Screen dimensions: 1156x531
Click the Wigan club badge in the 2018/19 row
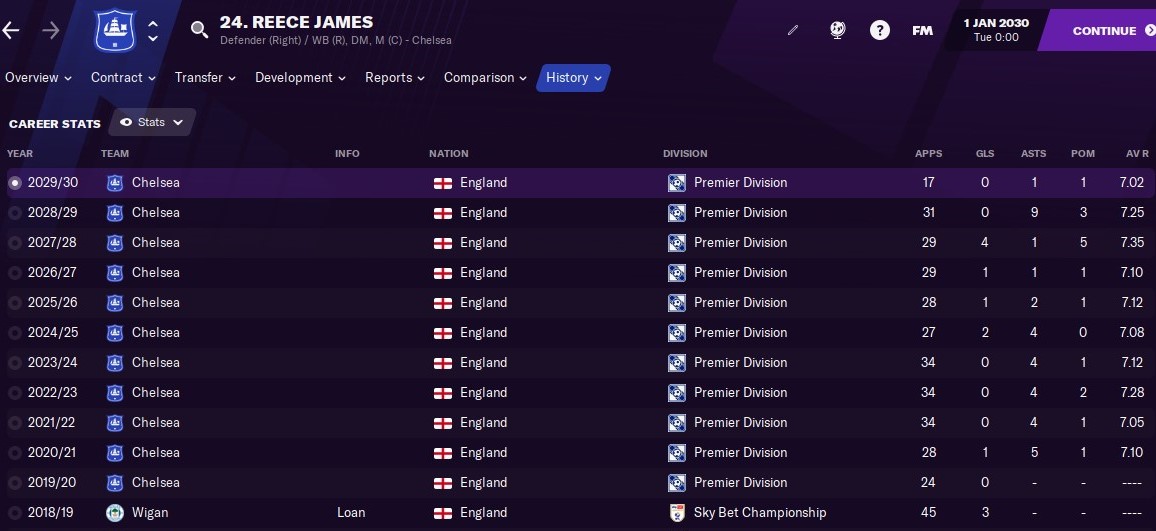(115, 512)
